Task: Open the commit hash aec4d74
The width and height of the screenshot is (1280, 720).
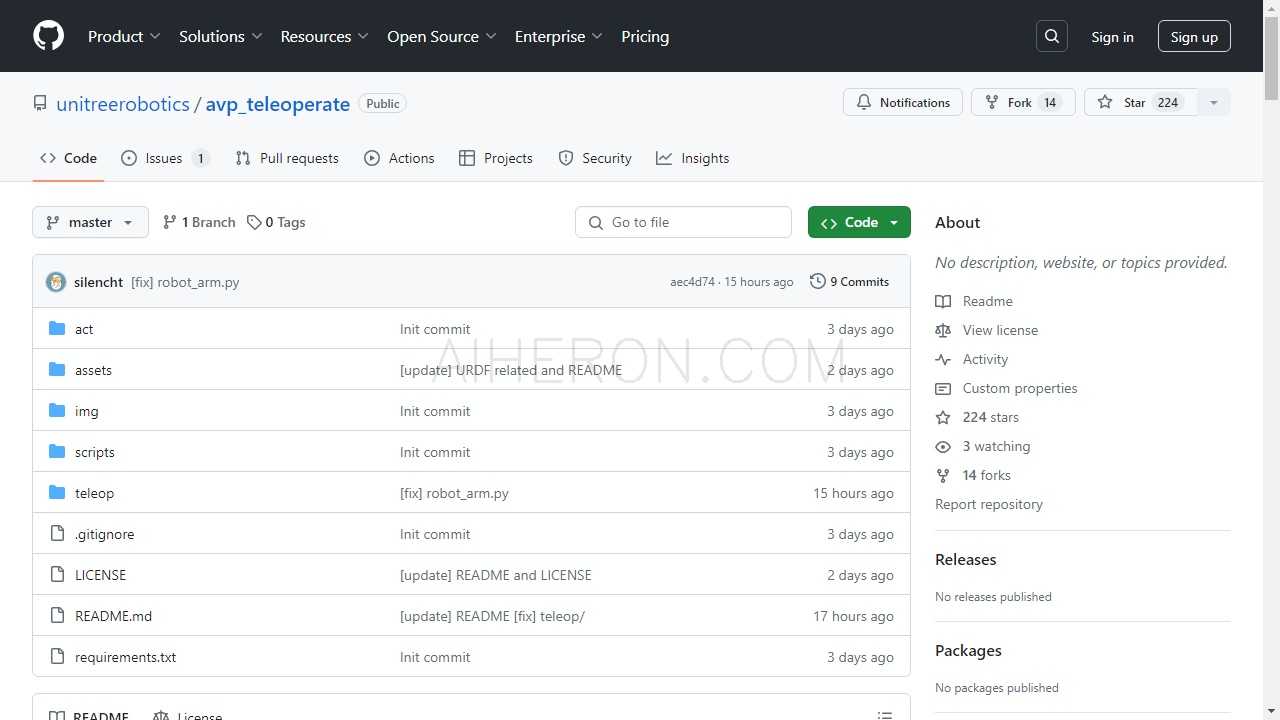Action: (x=692, y=282)
